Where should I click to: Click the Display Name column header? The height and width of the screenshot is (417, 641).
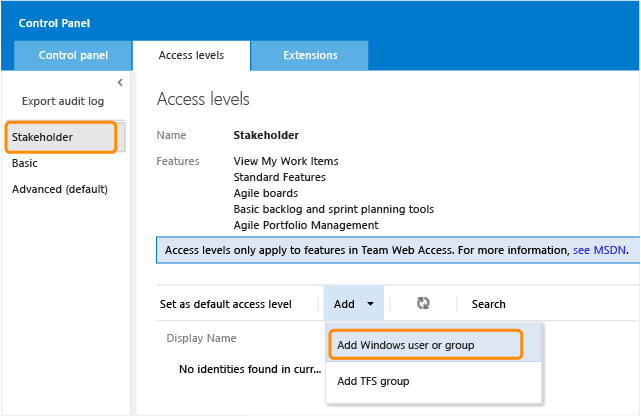201,338
